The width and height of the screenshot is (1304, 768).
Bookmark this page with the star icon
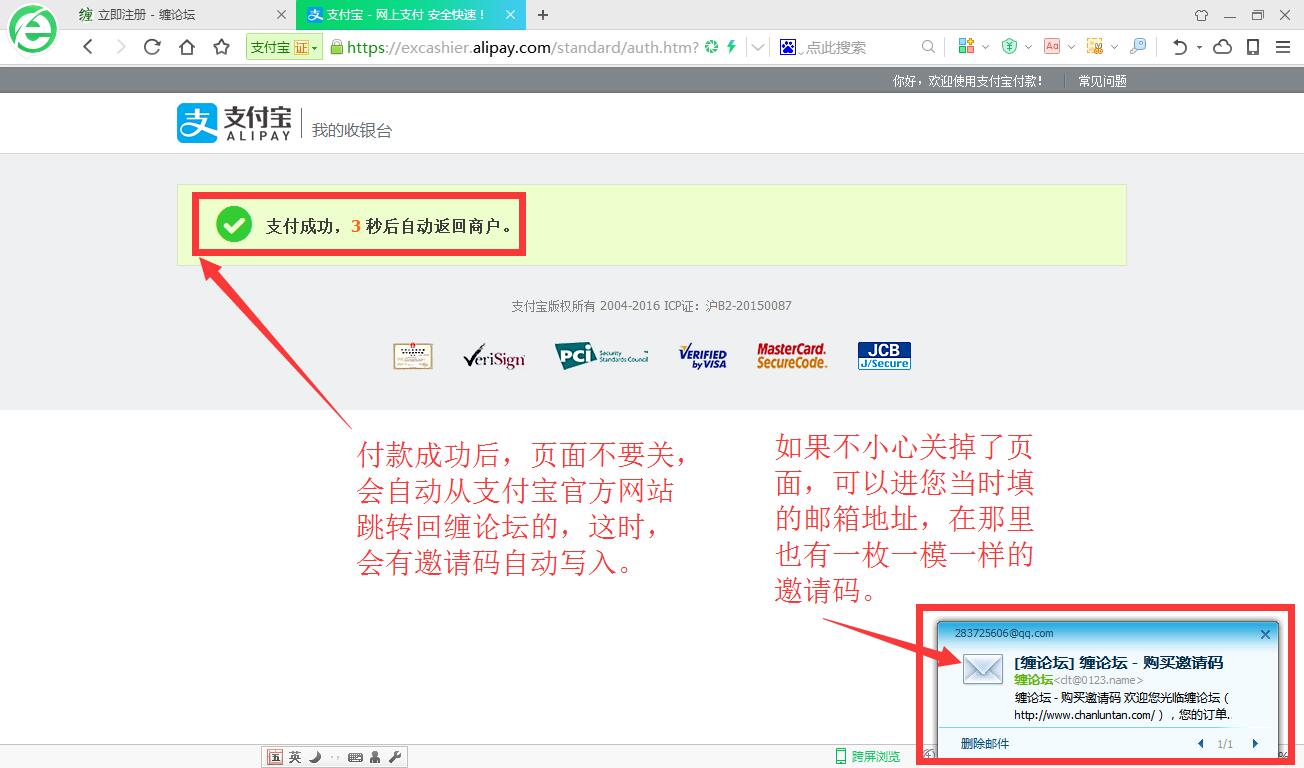(221, 47)
